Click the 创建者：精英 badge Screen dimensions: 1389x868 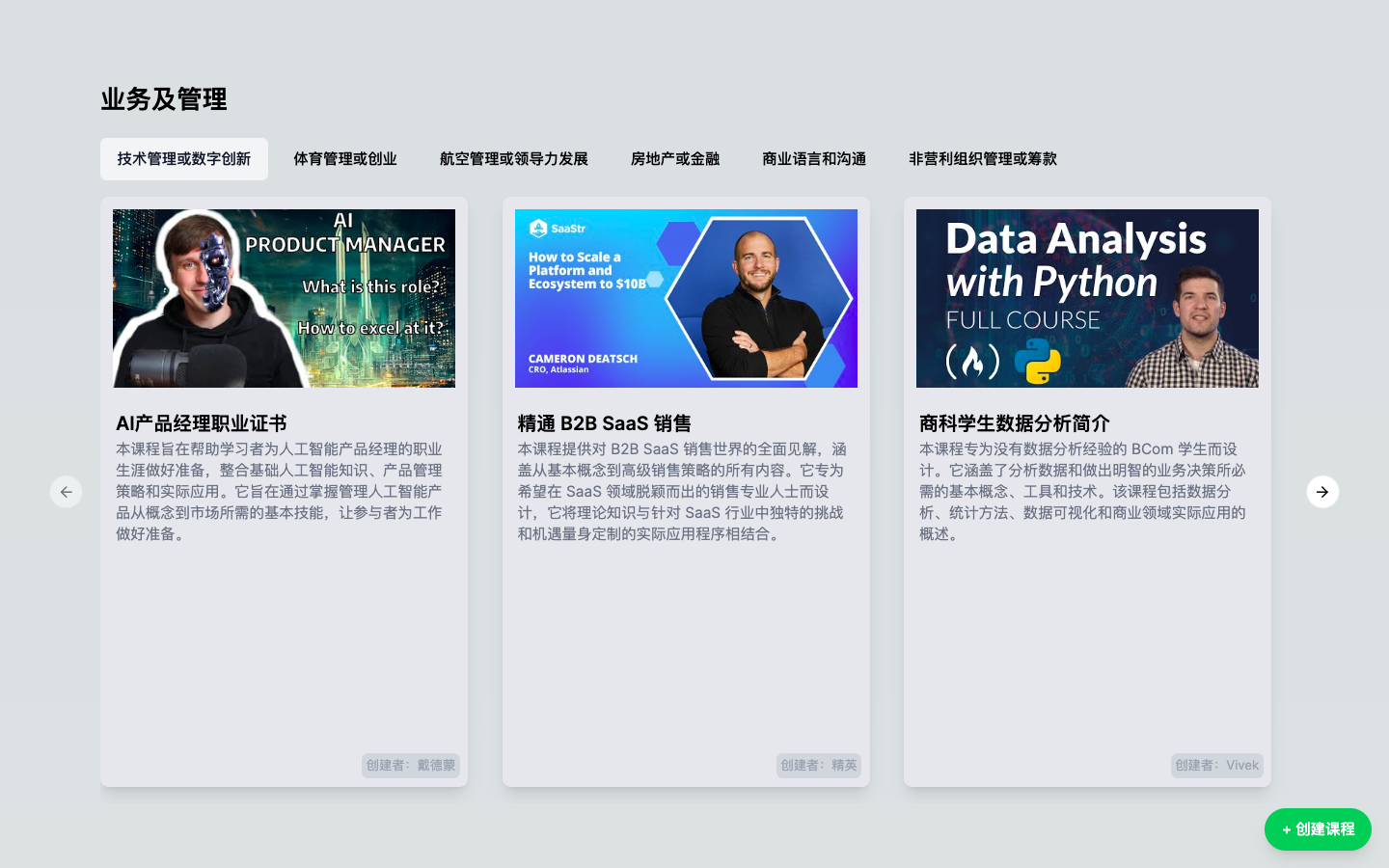(819, 766)
